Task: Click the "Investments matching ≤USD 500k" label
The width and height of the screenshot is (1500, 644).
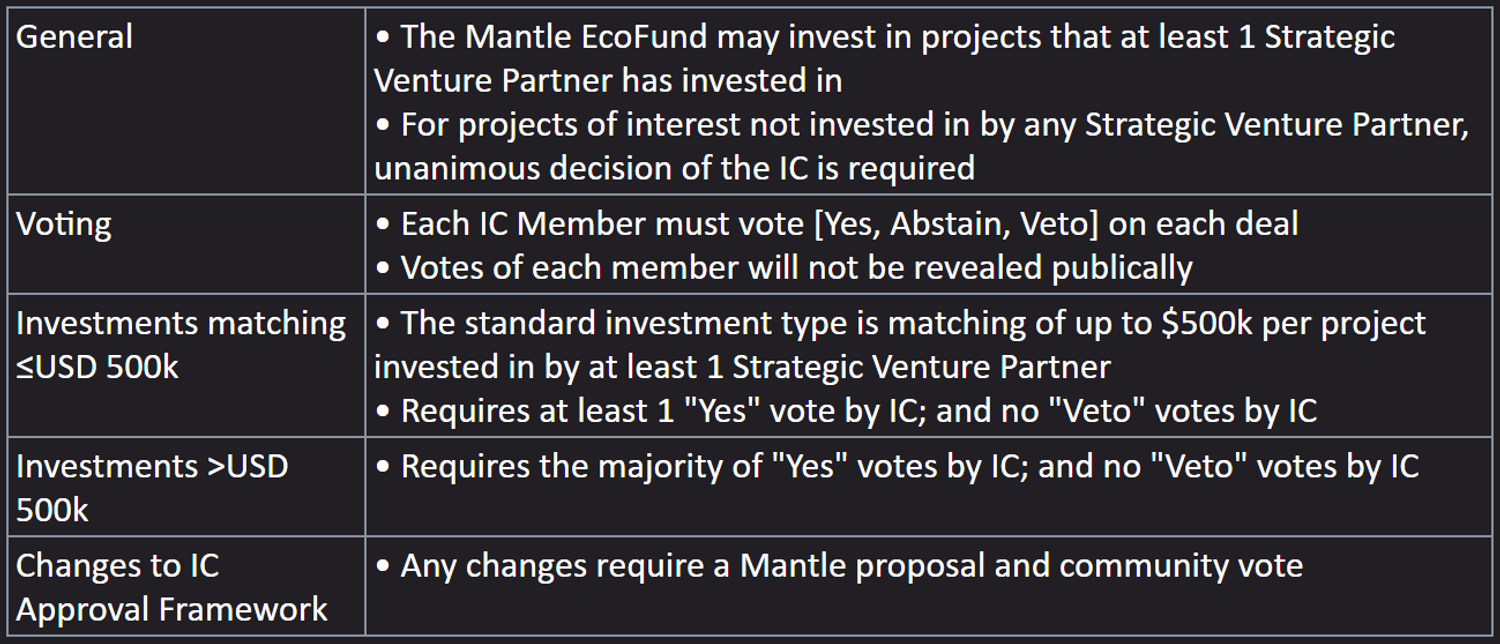Action: (x=181, y=344)
